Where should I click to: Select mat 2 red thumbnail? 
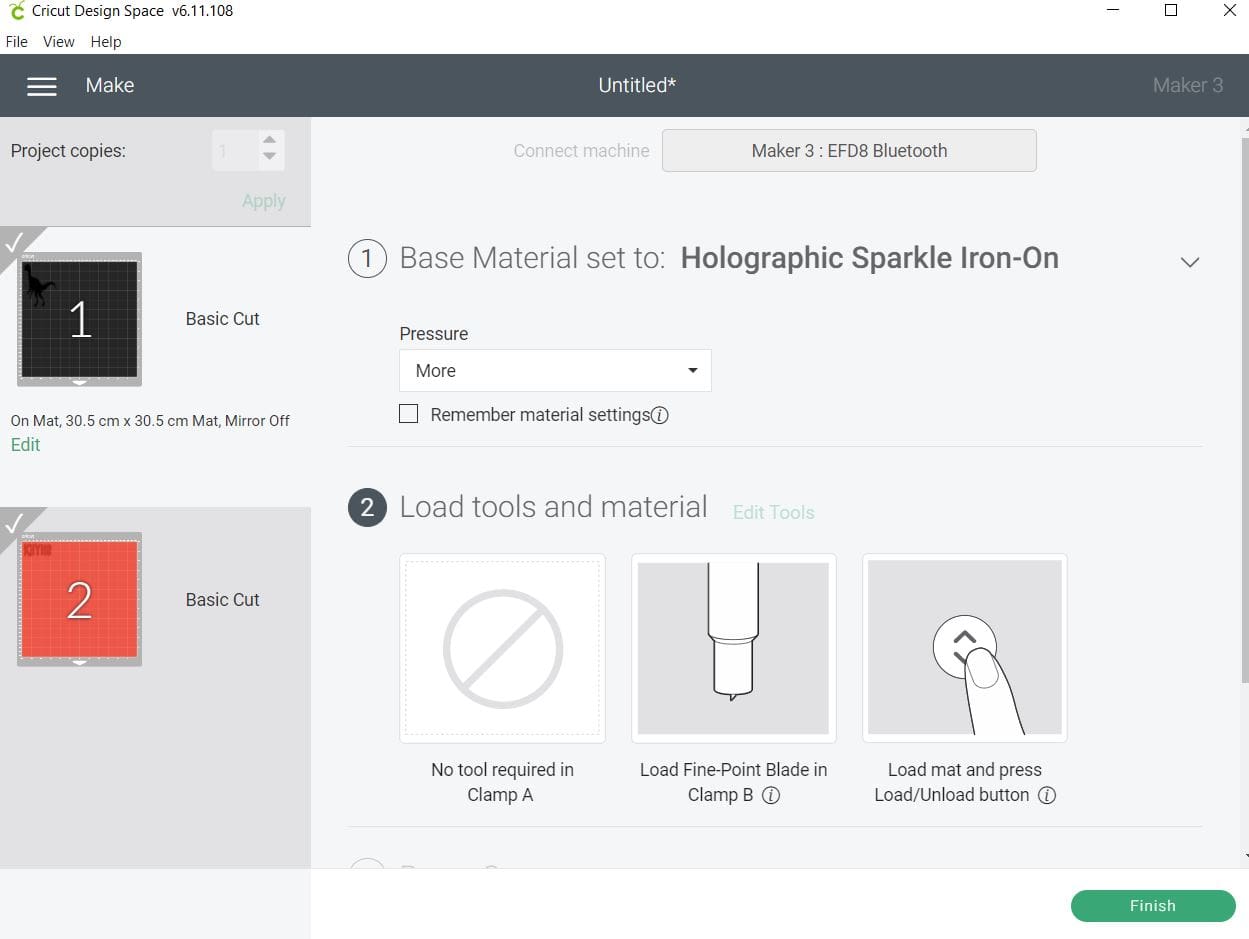click(79, 599)
